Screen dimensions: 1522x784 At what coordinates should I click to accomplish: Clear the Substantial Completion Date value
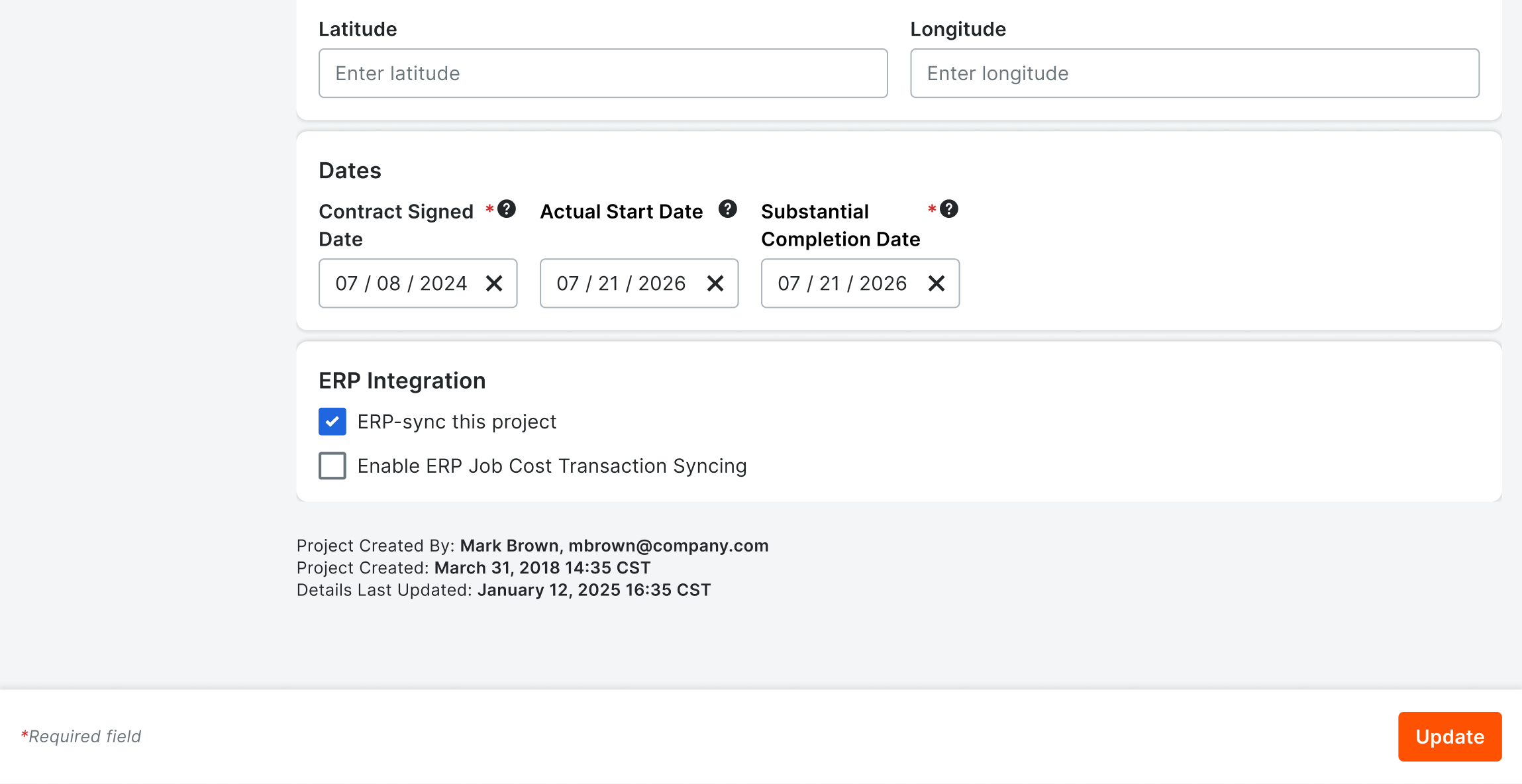click(x=937, y=283)
